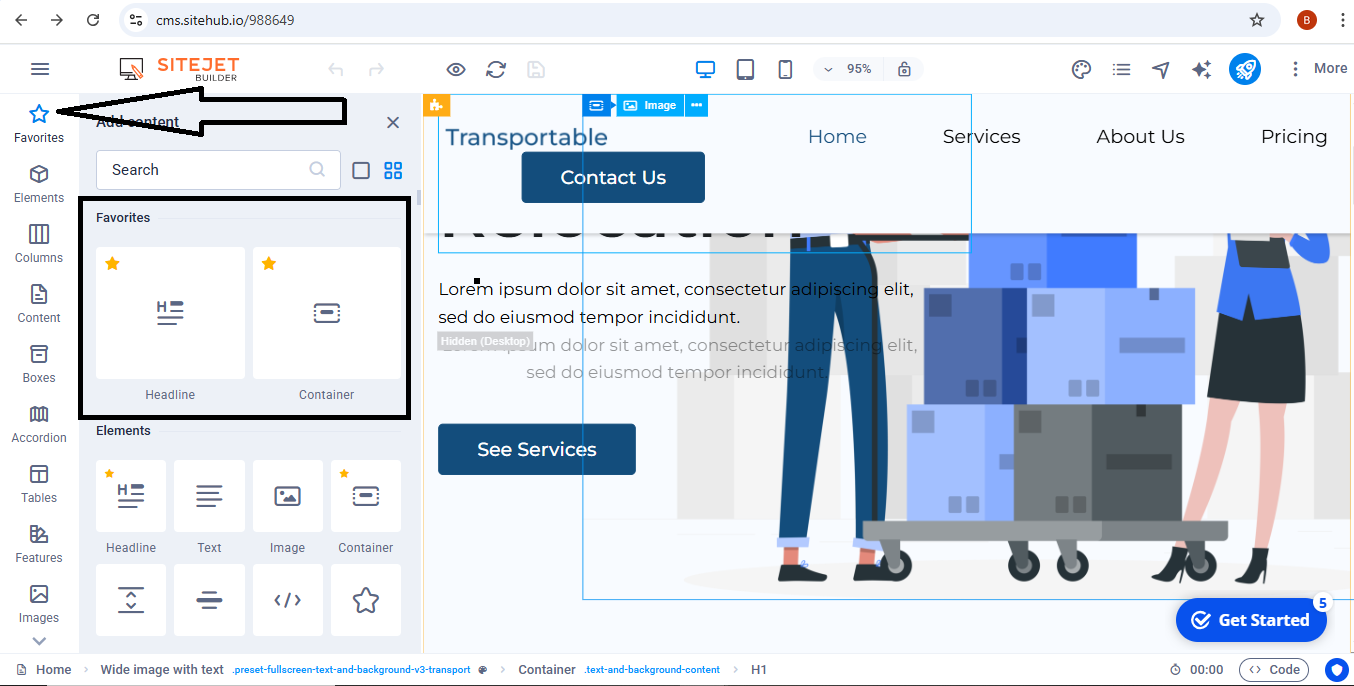Click the rocket publish icon

point(1244,69)
